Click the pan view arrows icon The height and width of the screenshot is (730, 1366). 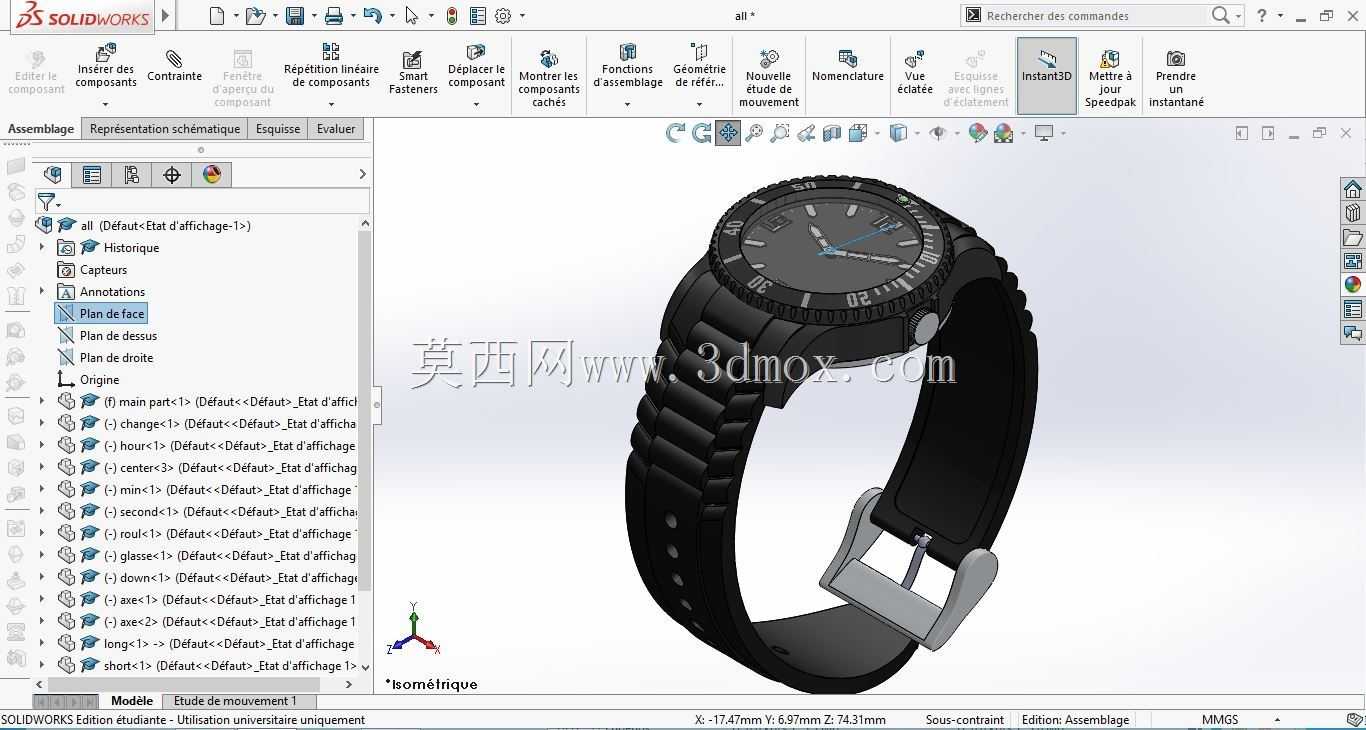coord(728,133)
